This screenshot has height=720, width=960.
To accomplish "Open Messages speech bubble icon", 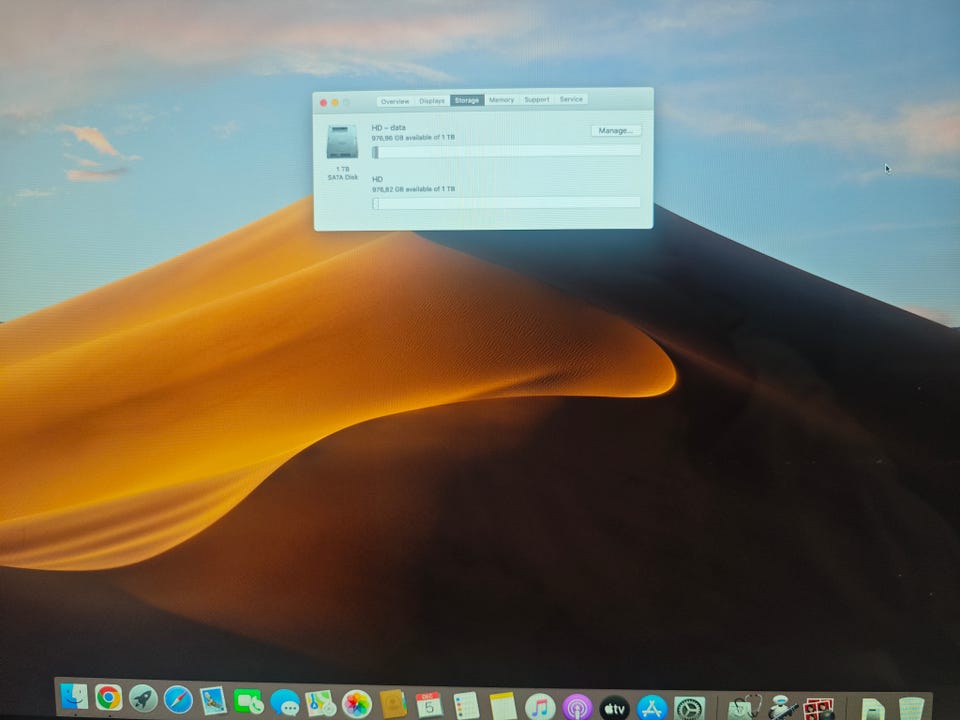I will (285, 702).
